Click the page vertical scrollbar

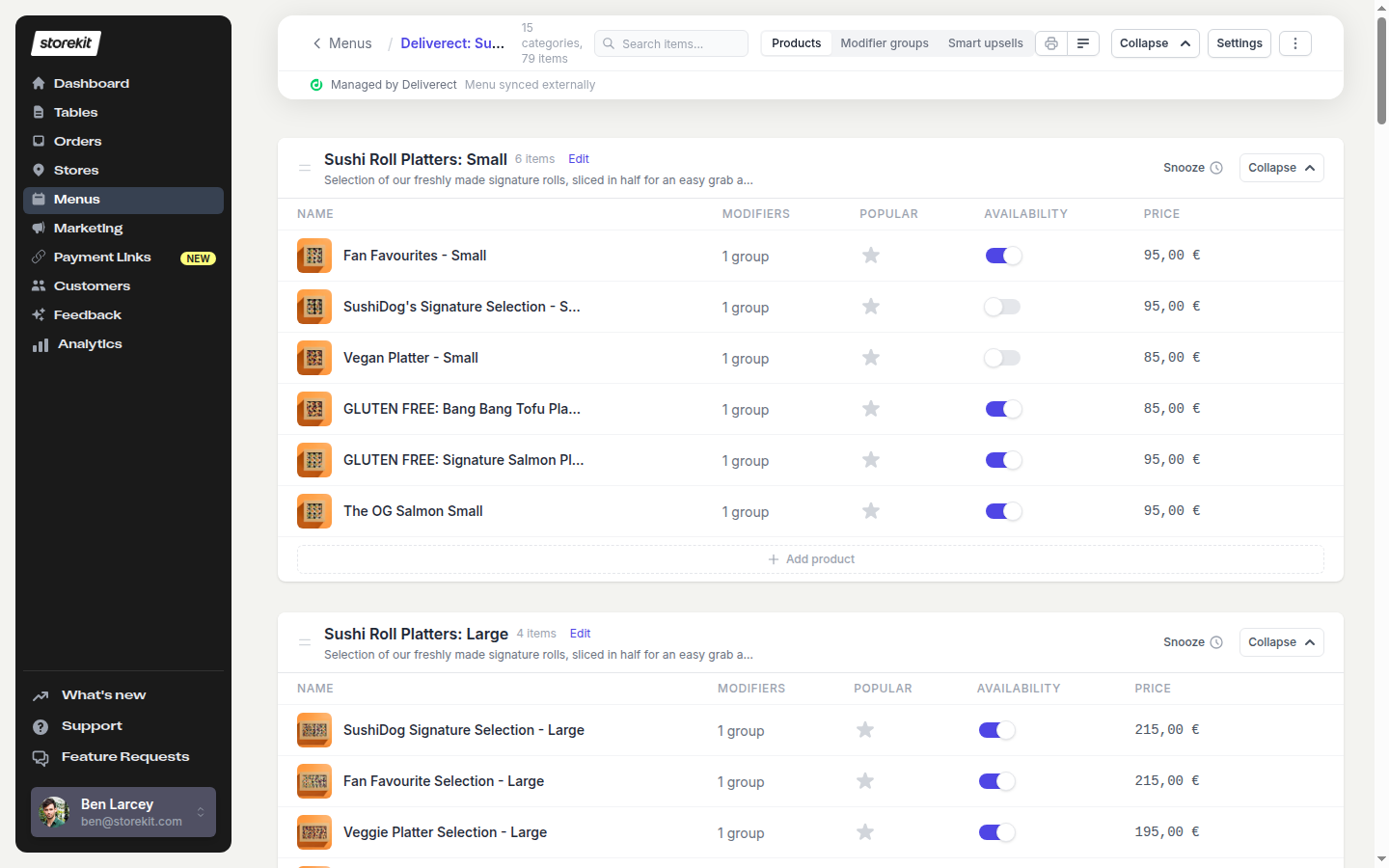(1381, 72)
